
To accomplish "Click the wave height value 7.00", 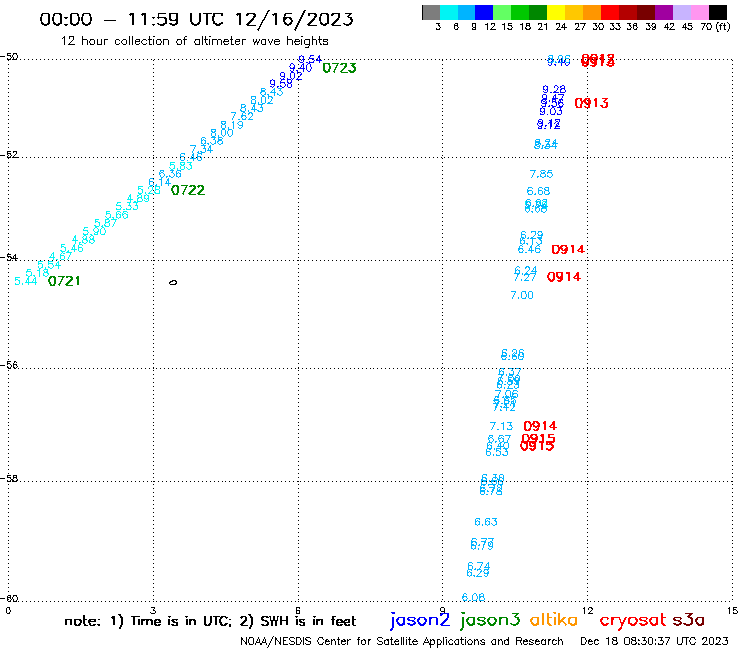I will point(521,295).
